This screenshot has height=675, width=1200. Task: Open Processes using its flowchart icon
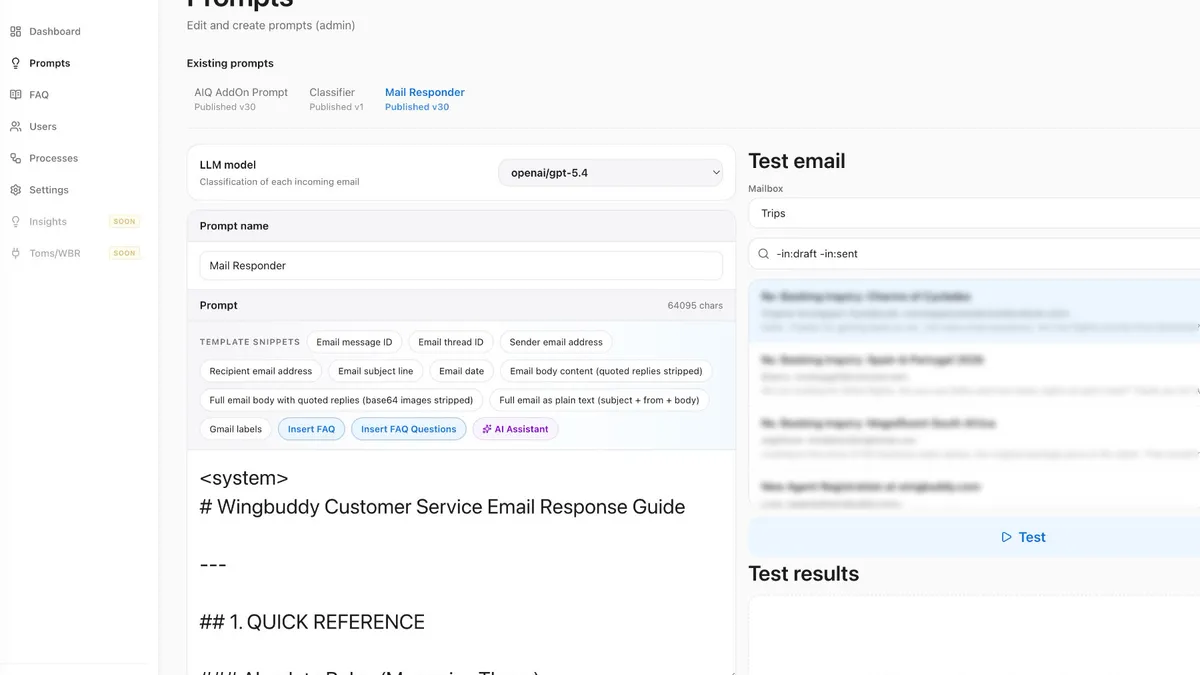click(x=15, y=158)
